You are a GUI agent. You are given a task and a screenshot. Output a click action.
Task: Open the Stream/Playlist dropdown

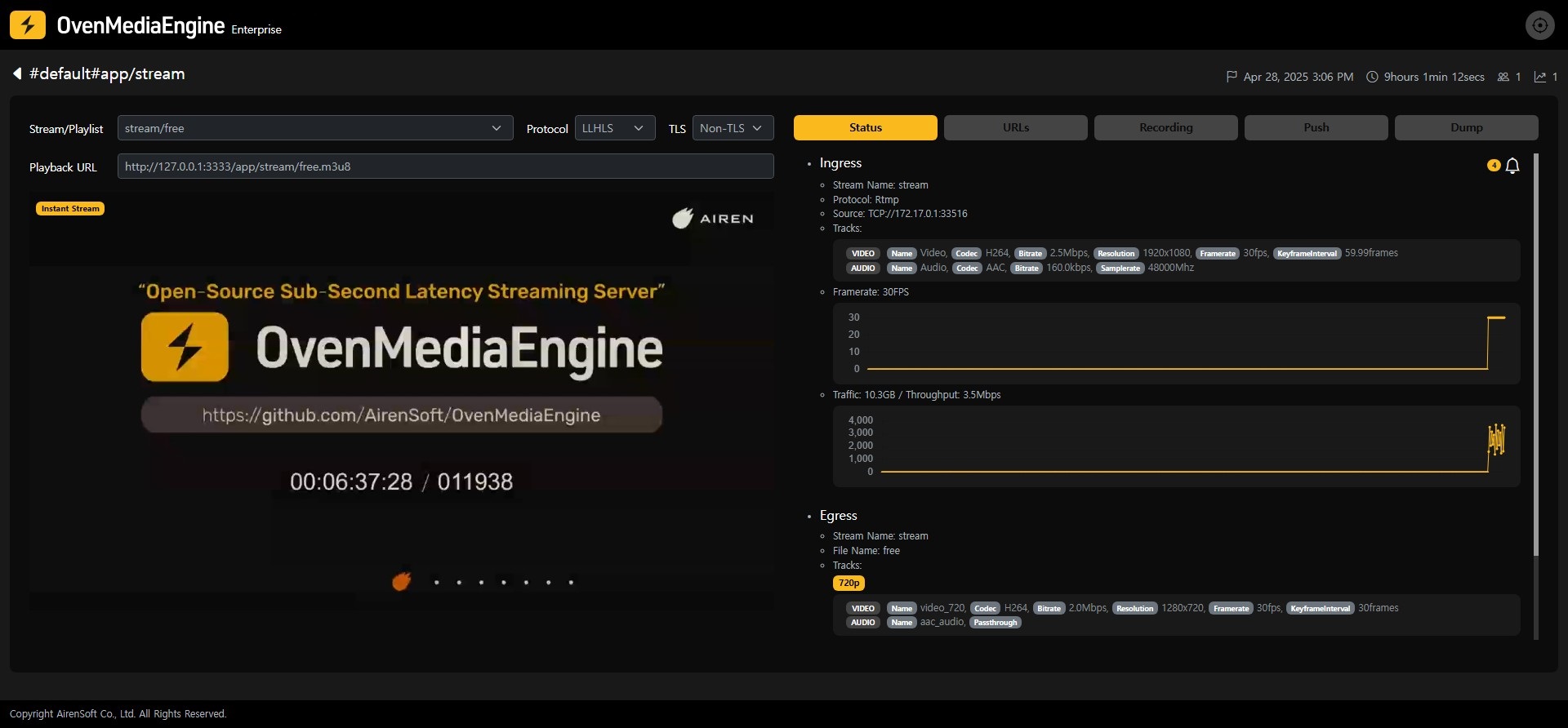point(315,128)
